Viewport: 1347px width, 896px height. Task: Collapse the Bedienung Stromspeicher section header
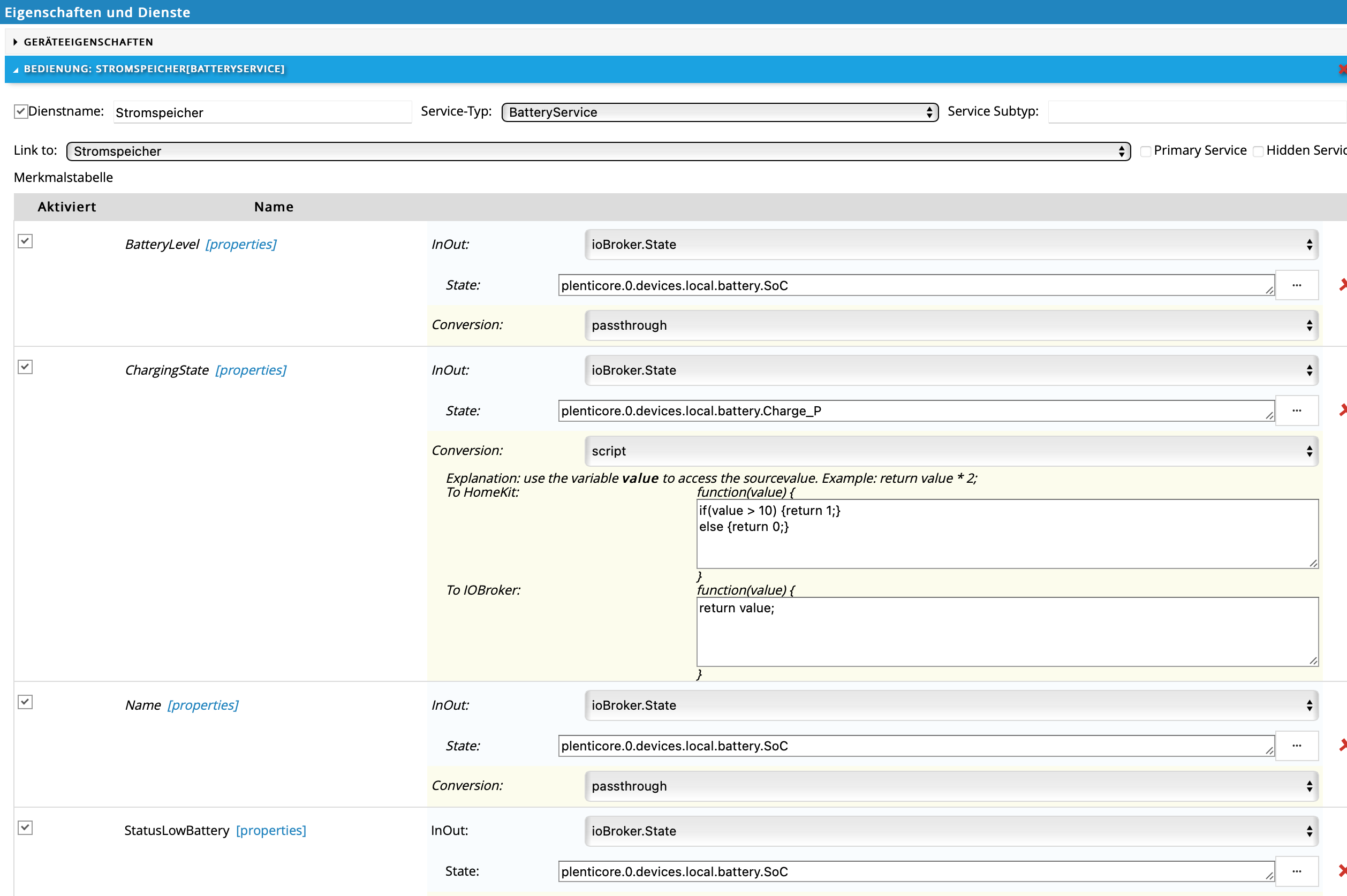coord(154,69)
